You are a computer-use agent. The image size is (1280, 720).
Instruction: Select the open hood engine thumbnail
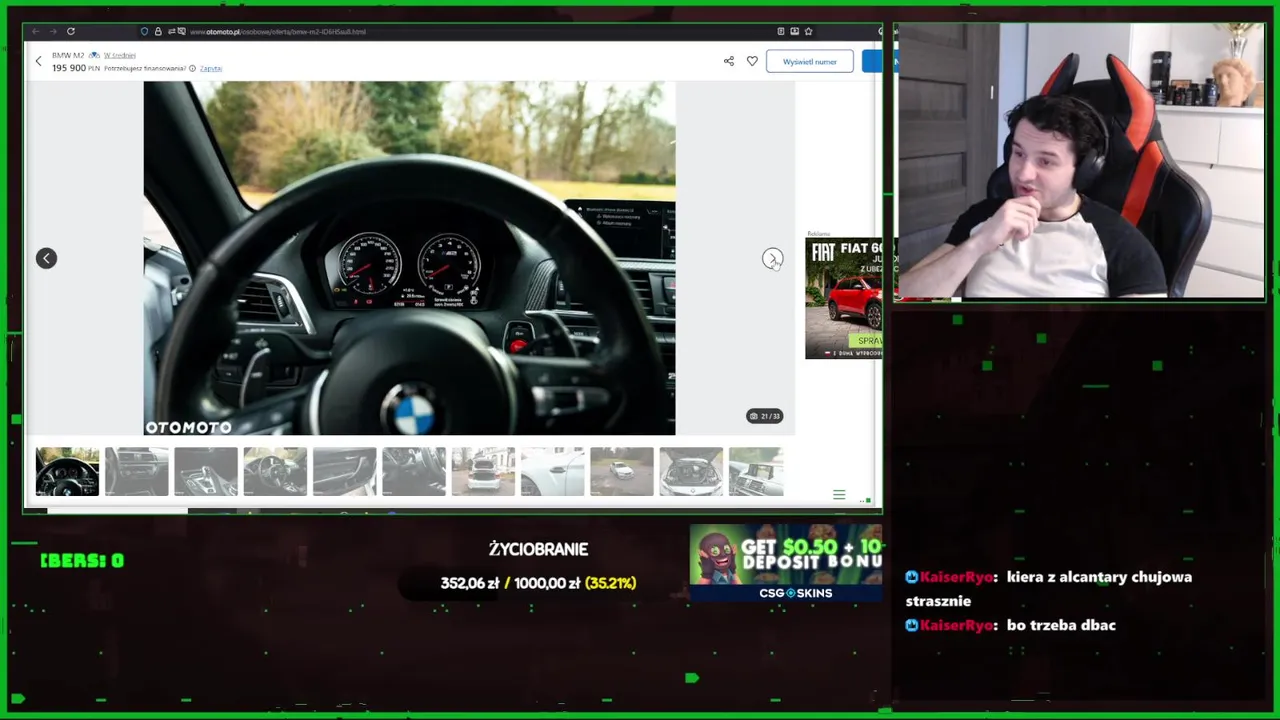coord(691,472)
